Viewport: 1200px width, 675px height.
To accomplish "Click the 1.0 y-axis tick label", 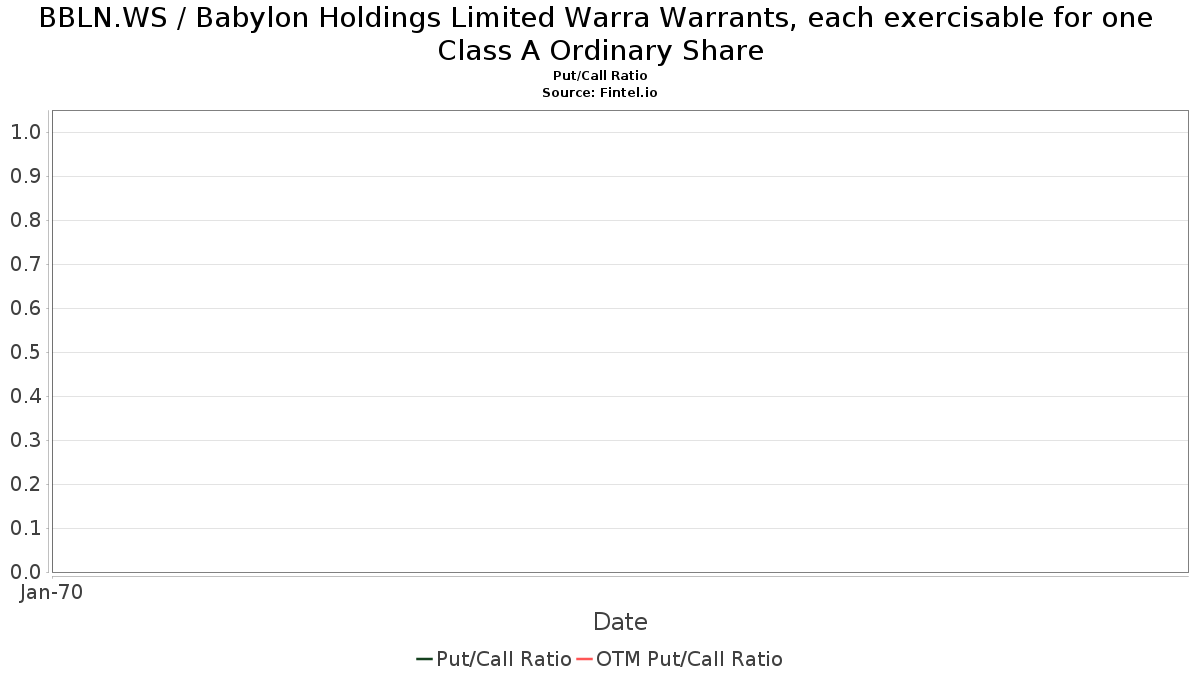I will click(25, 132).
